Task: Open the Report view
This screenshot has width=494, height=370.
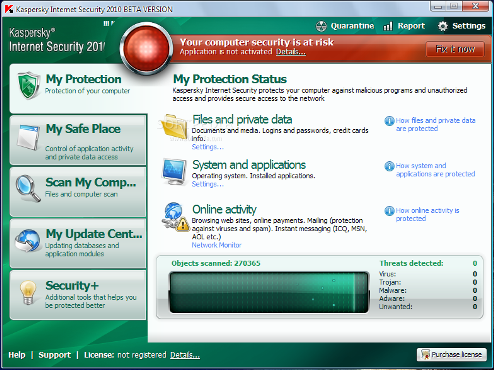Action: (404, 26)
